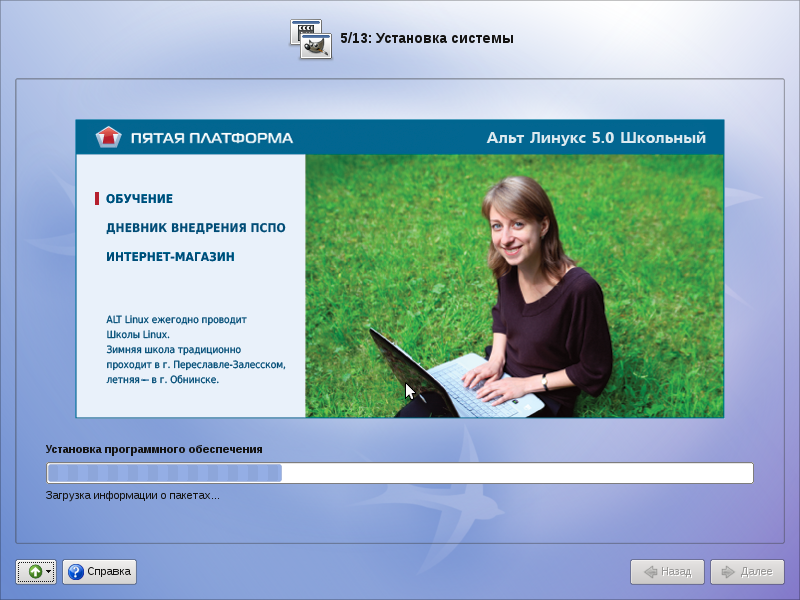Screen dimensions: 800x600
Task: Select the ИНТЕРНЕТ-МАГАЗИН banner item
Action: coord(170,257)
